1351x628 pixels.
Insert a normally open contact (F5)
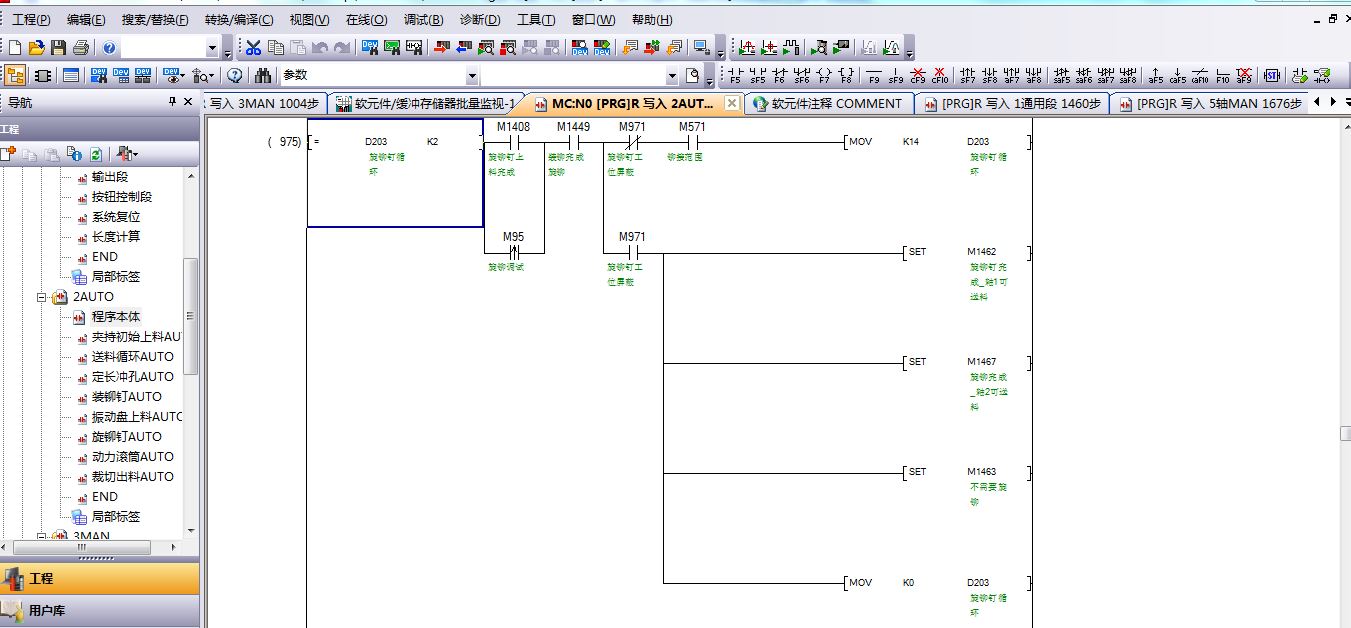(736, 75)
